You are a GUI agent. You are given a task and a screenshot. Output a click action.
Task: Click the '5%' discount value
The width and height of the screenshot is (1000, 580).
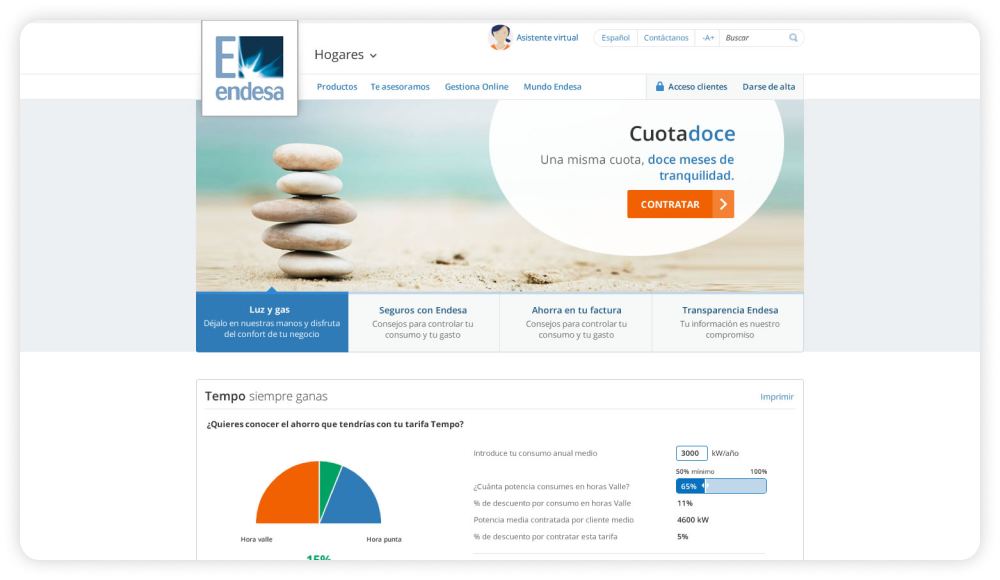682,537
